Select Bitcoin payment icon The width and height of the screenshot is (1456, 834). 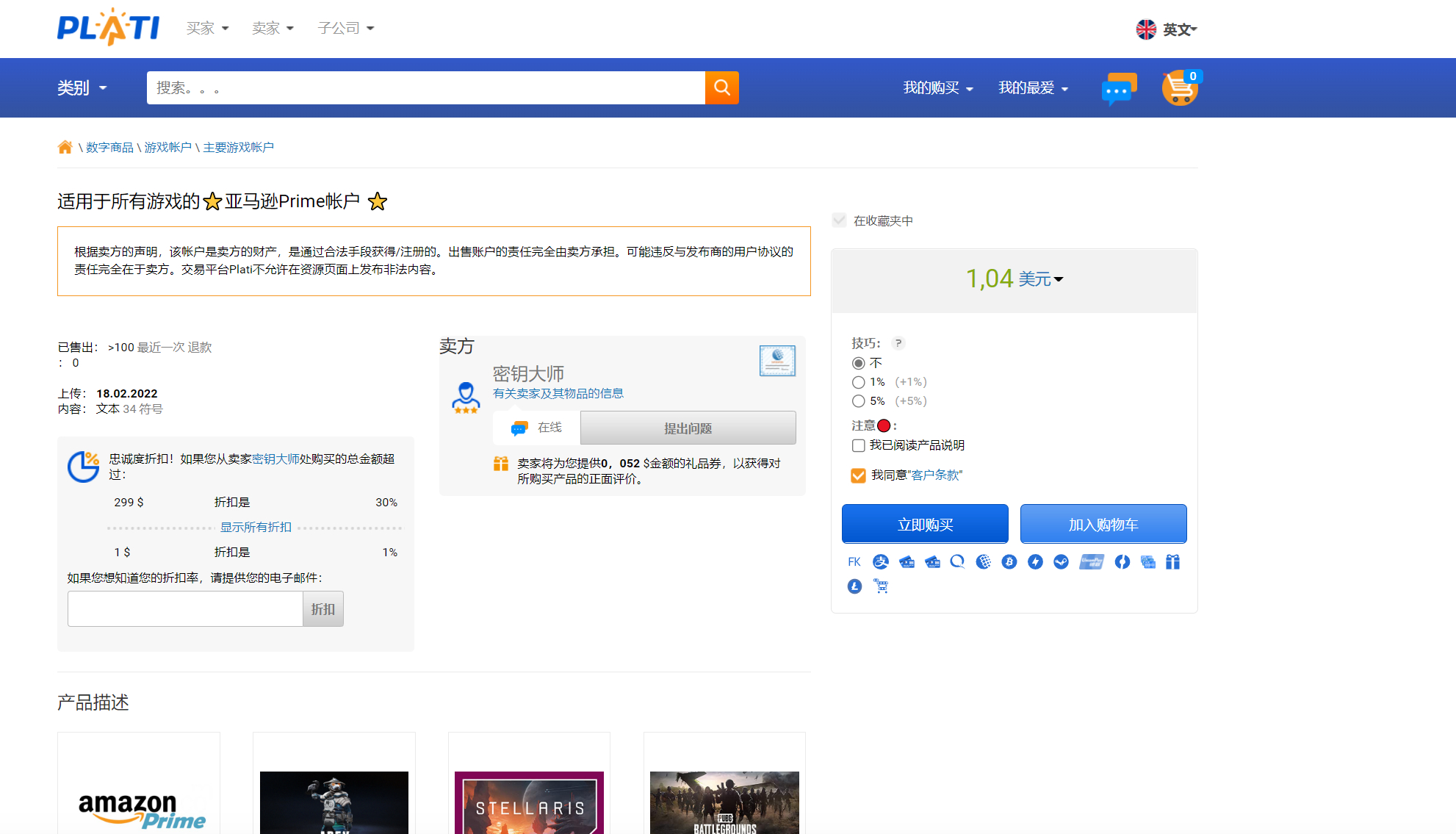1009,562
